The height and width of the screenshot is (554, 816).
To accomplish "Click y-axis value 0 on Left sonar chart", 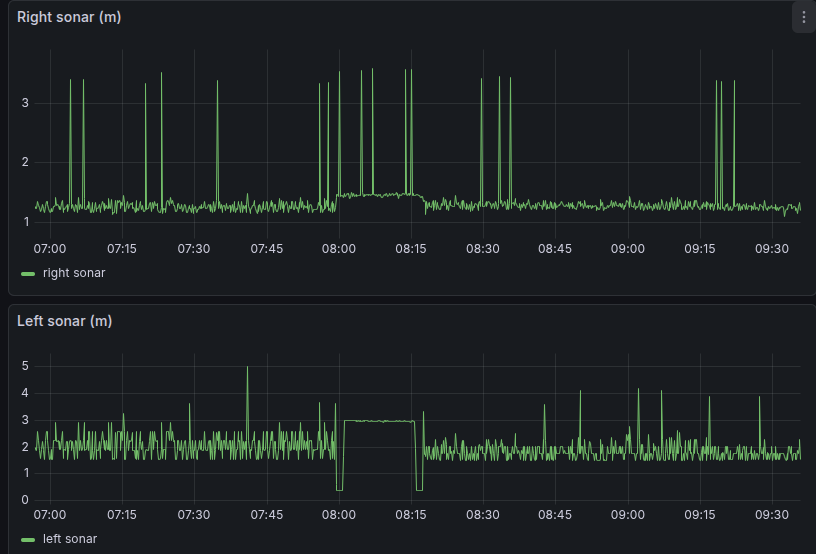I will click(25, 500).
